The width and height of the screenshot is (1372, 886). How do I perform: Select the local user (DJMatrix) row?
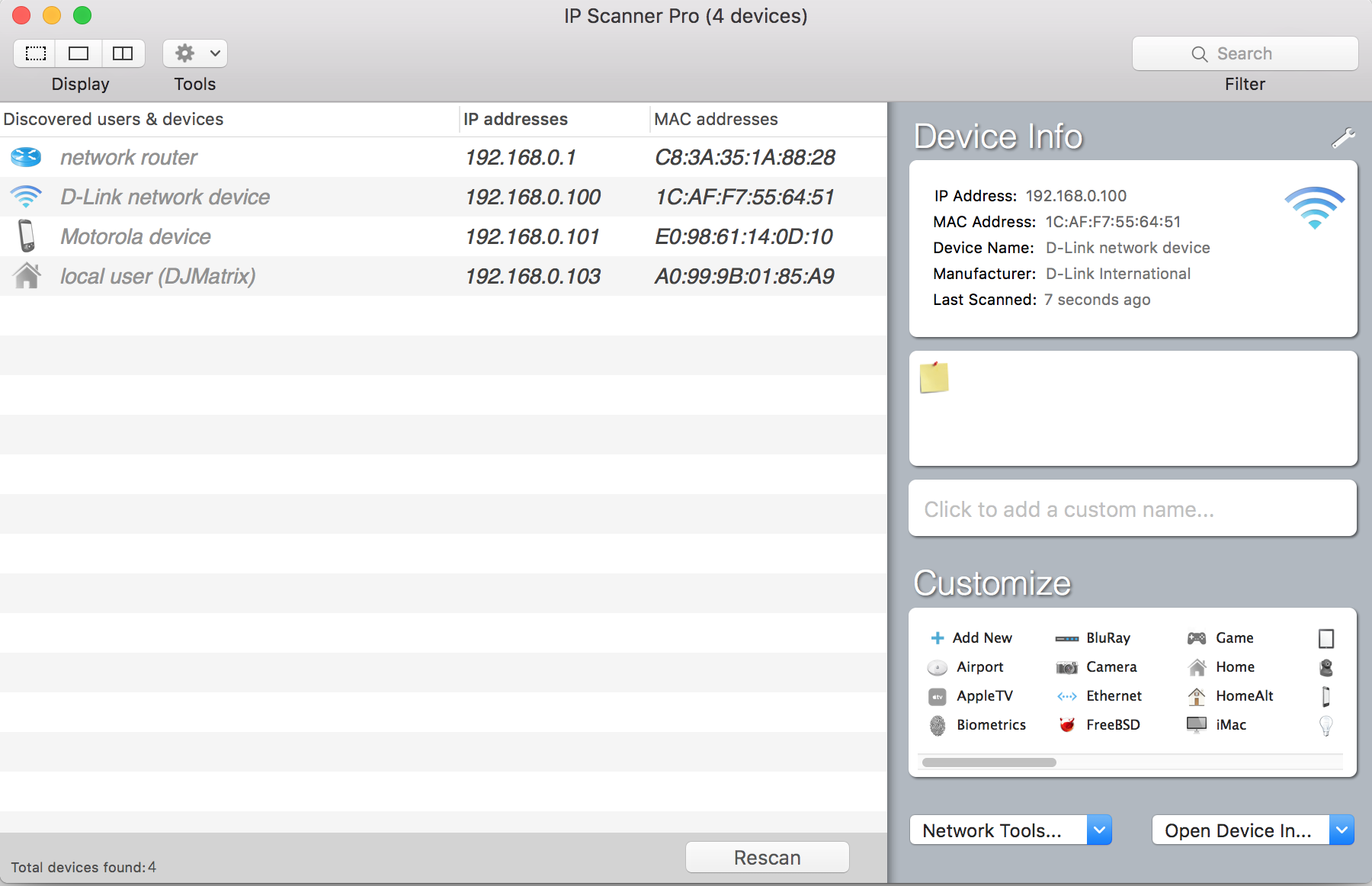444,276
